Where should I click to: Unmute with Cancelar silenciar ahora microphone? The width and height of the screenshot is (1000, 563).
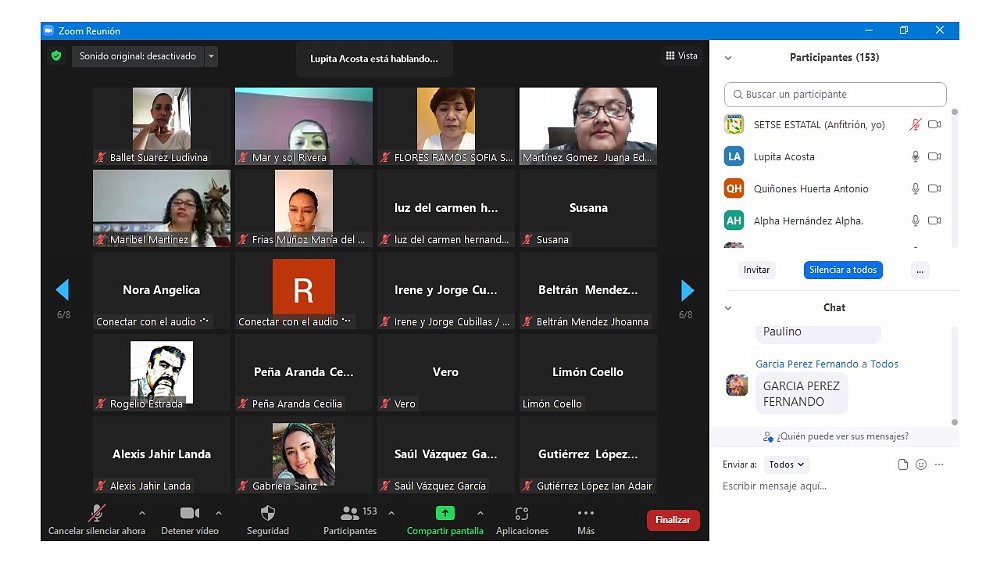pyautogui.click(x=97, y=514)
